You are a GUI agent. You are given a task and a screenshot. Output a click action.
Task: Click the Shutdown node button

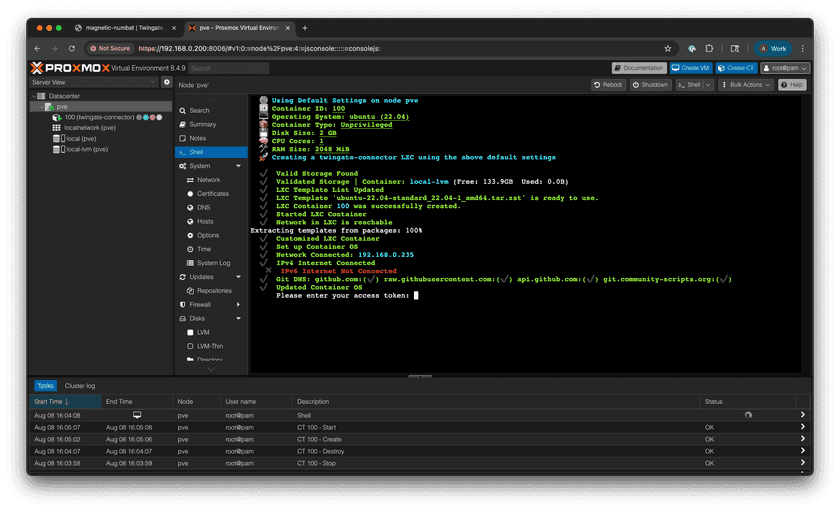(651, 85)
